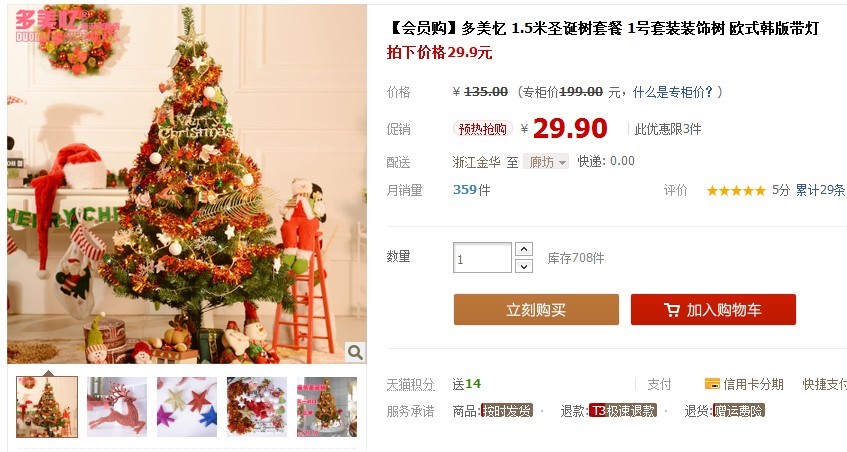847x452 pixels.
Task: Click the shopping cart icon in red button
Action: coord(672,310)
